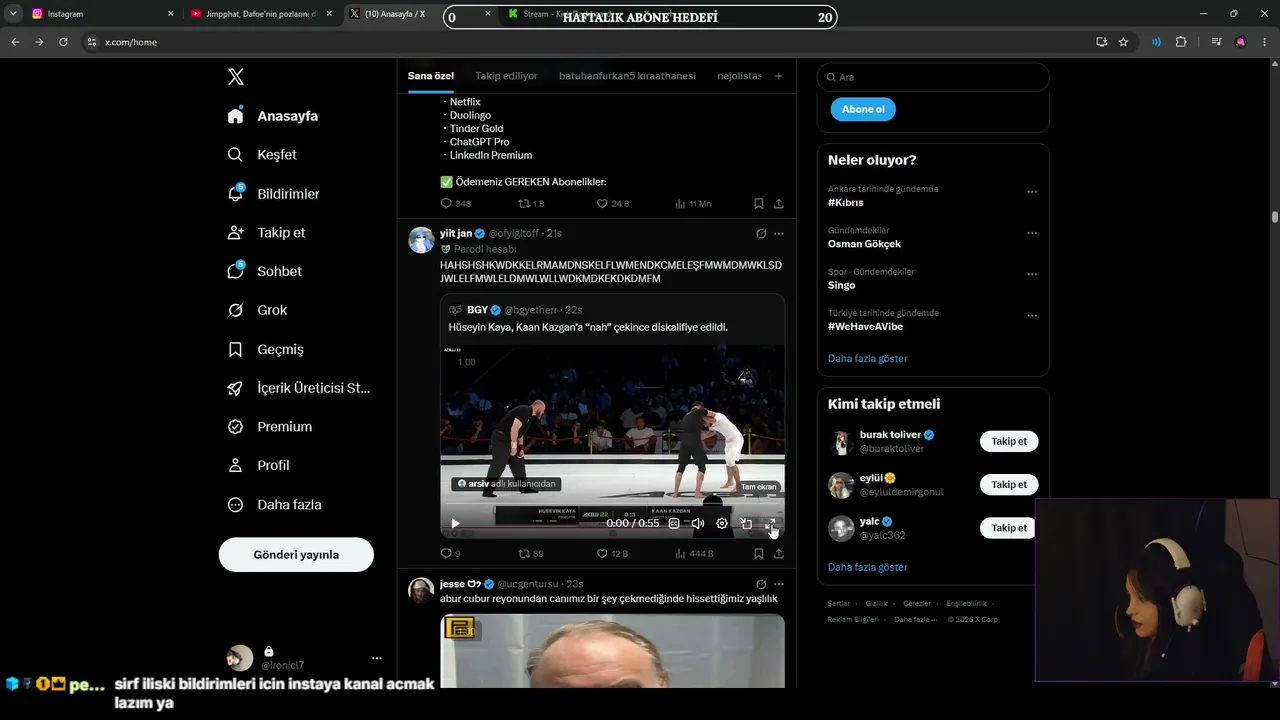Bookmark this page with the star icon
Viewport: 1280px width, 720px height.
coord(1123,42)
